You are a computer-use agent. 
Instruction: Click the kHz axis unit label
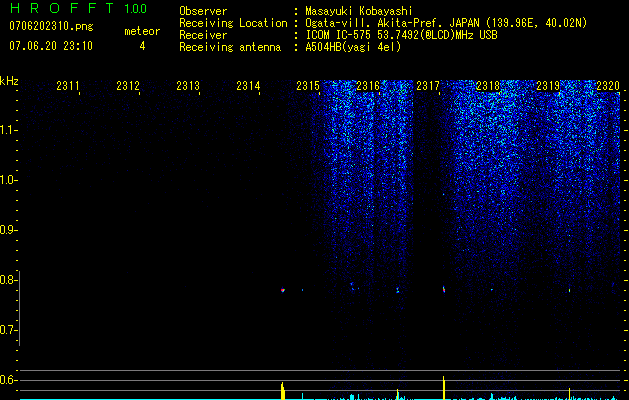(9, 81)
